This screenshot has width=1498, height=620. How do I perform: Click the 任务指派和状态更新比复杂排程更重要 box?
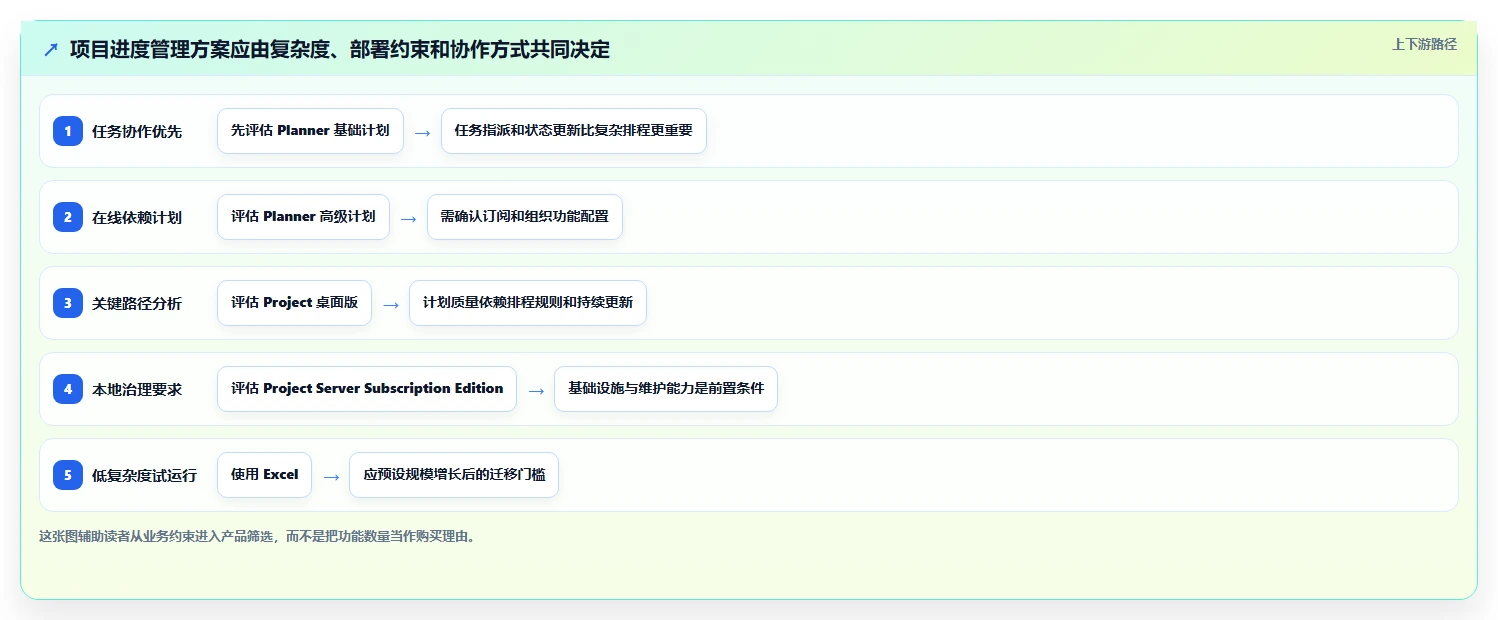574,131
